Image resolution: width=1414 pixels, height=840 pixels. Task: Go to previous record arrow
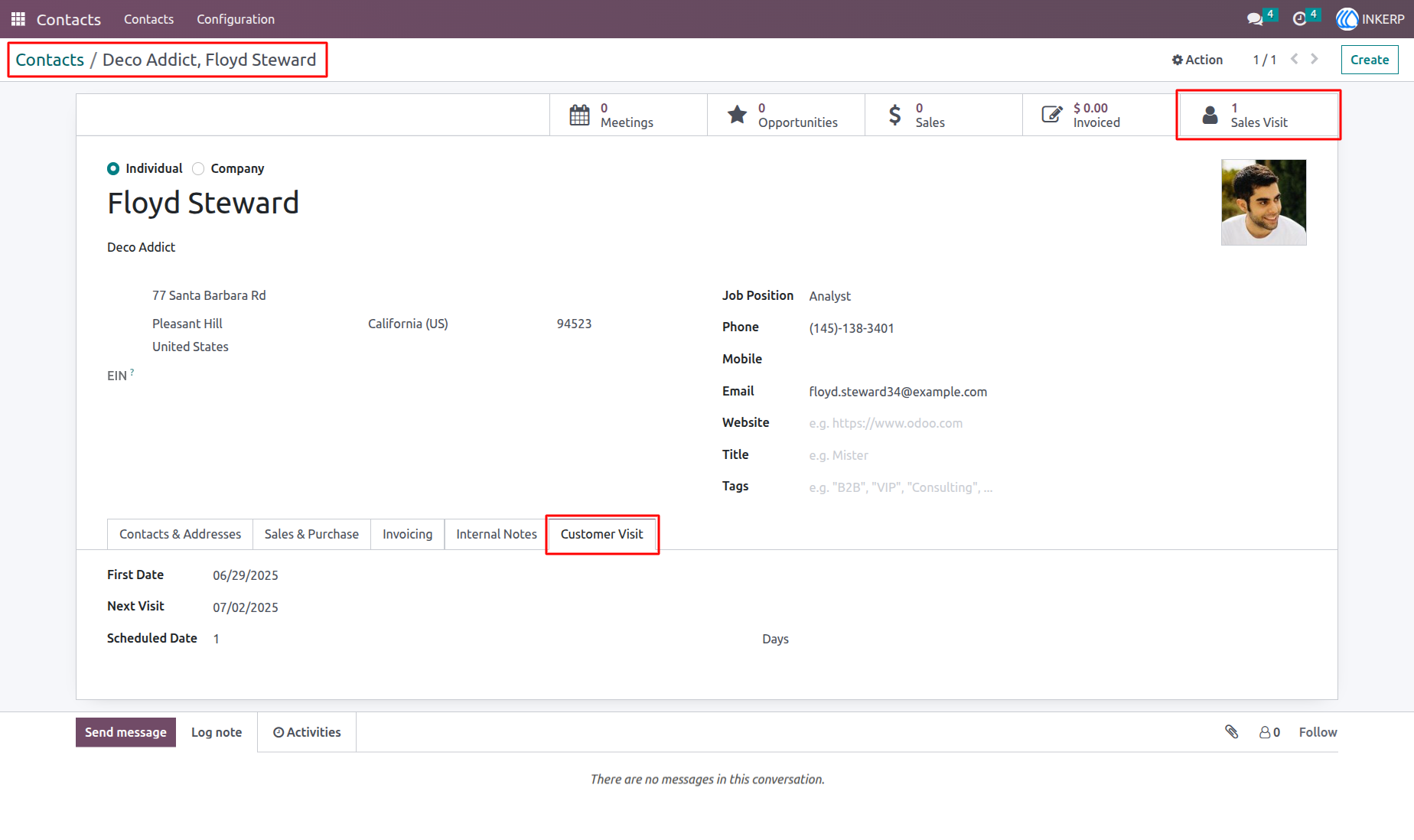(x=1294, y=59)
